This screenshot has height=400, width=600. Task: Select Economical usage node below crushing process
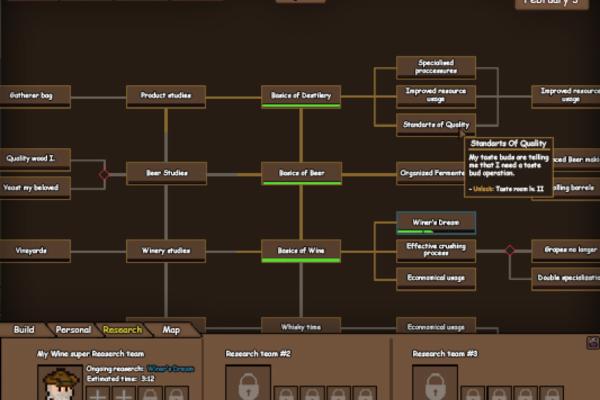(x=436, y=278)
